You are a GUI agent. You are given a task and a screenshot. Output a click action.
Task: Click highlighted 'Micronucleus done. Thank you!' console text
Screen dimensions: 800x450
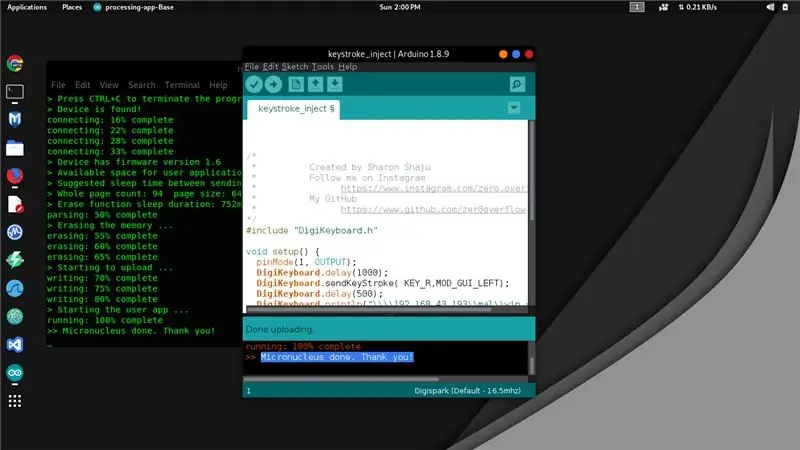[337, 357]
